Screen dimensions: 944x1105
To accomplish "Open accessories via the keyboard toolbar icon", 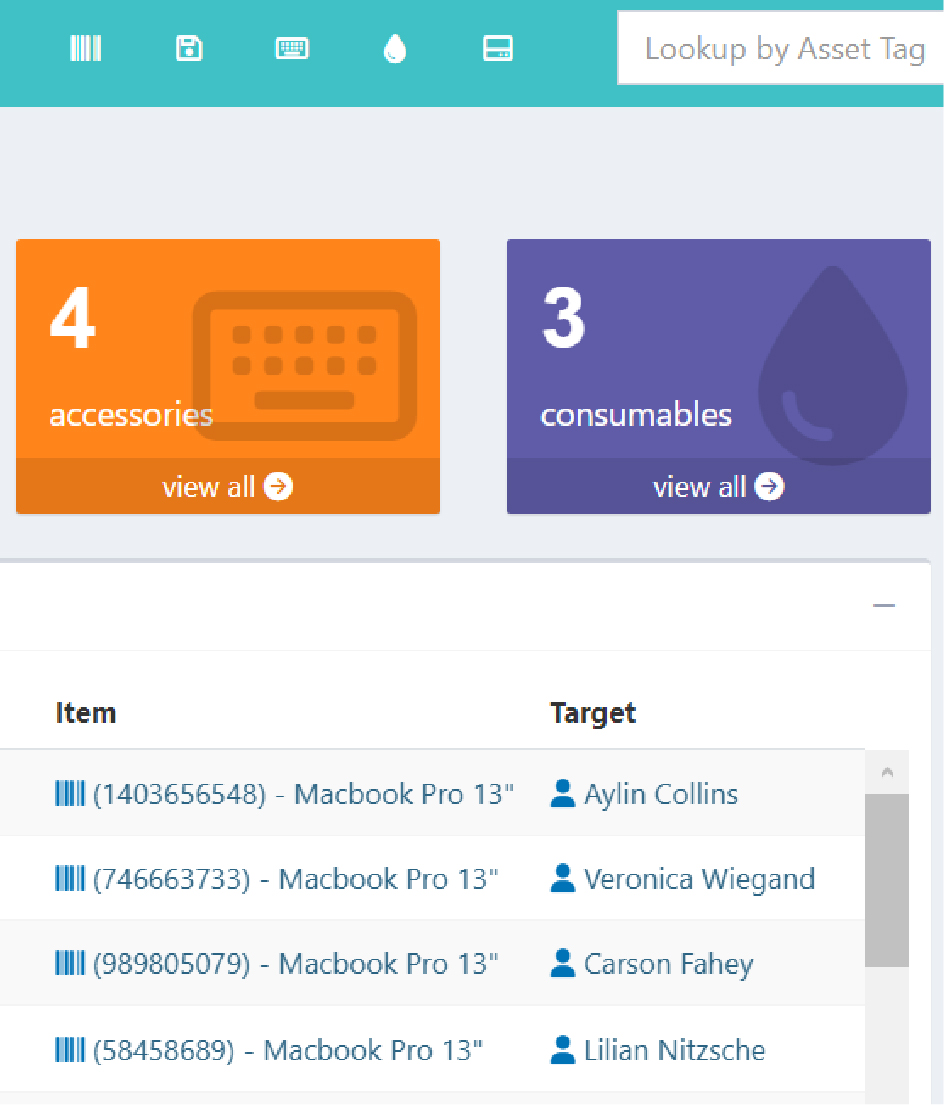I will point(292,47).
